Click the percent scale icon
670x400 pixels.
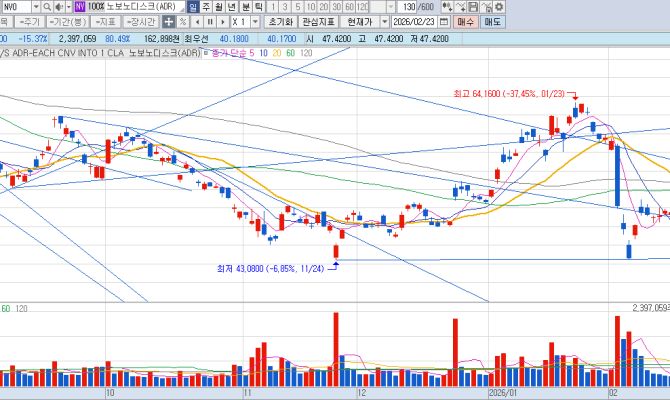click(x=183, y=21)
